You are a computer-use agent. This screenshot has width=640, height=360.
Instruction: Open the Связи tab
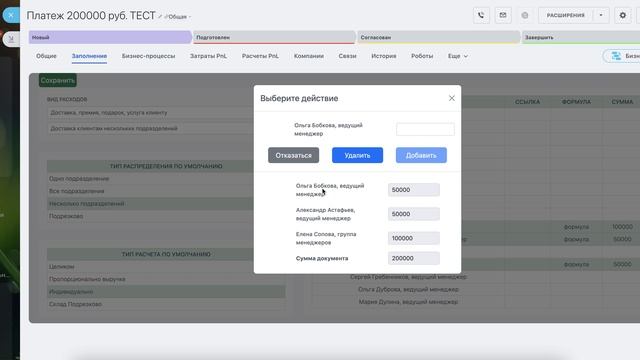(x=347, y=56)
